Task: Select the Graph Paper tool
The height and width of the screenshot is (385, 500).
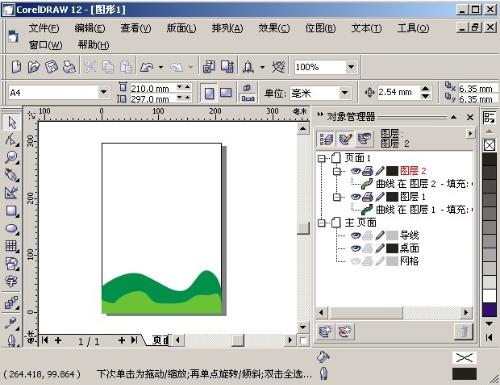Action: point(12,246)
